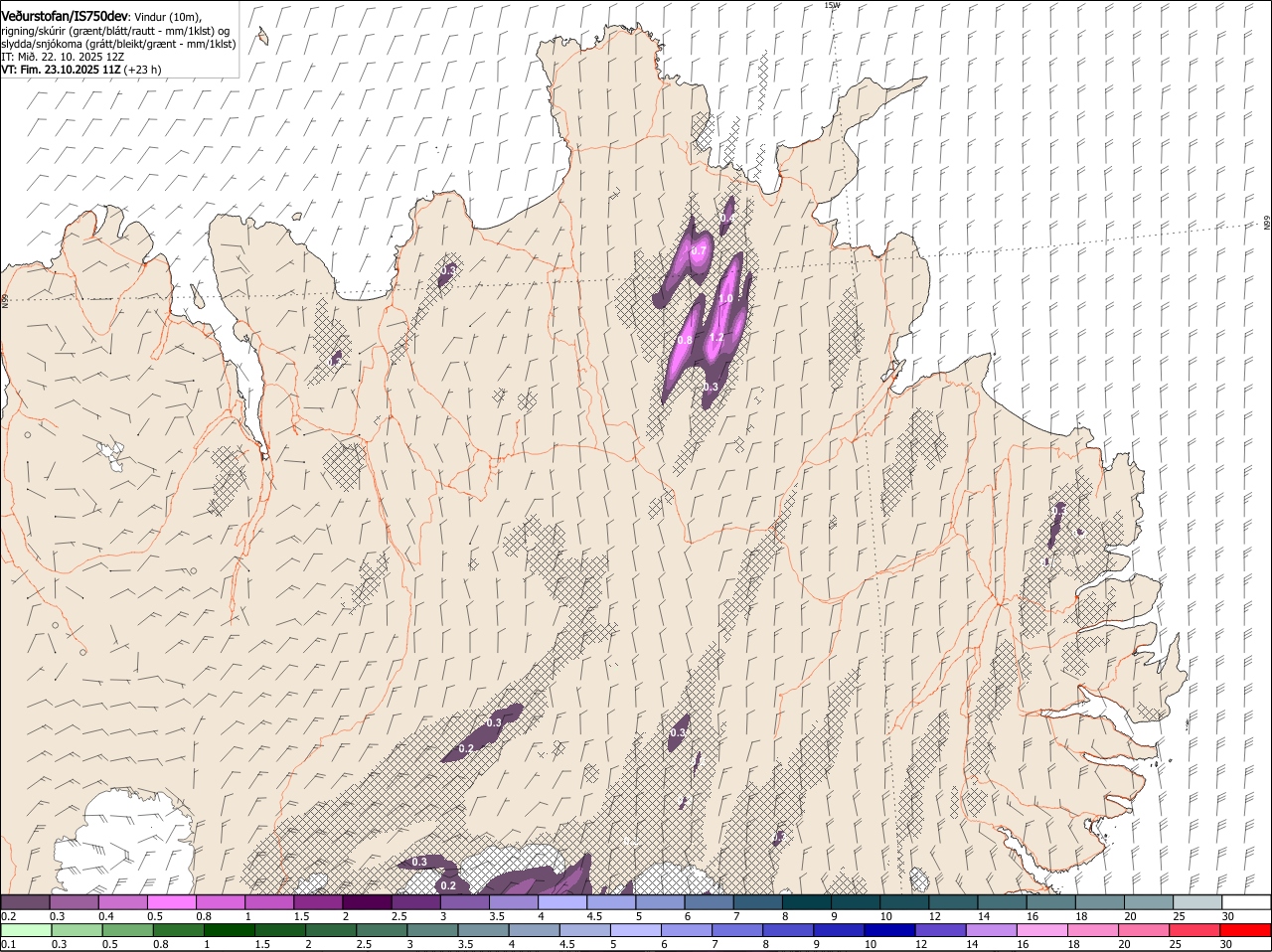Screen dimensions: 1272x952
Task: Click the snow legend swatch labeled 0.8
Action: pos(221,902)
